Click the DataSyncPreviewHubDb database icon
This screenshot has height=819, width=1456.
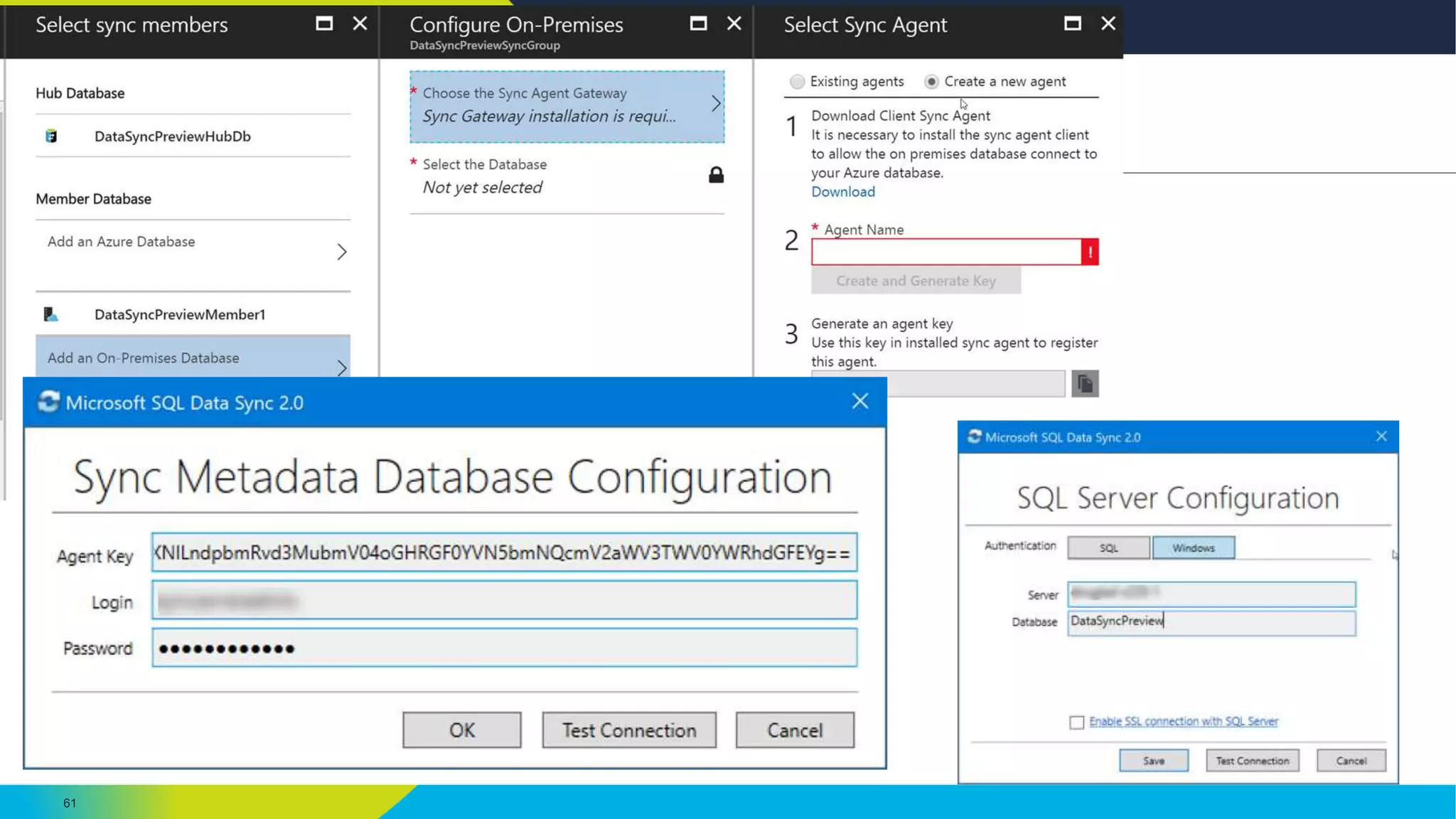pyautogui.click(x=51, y=136)
